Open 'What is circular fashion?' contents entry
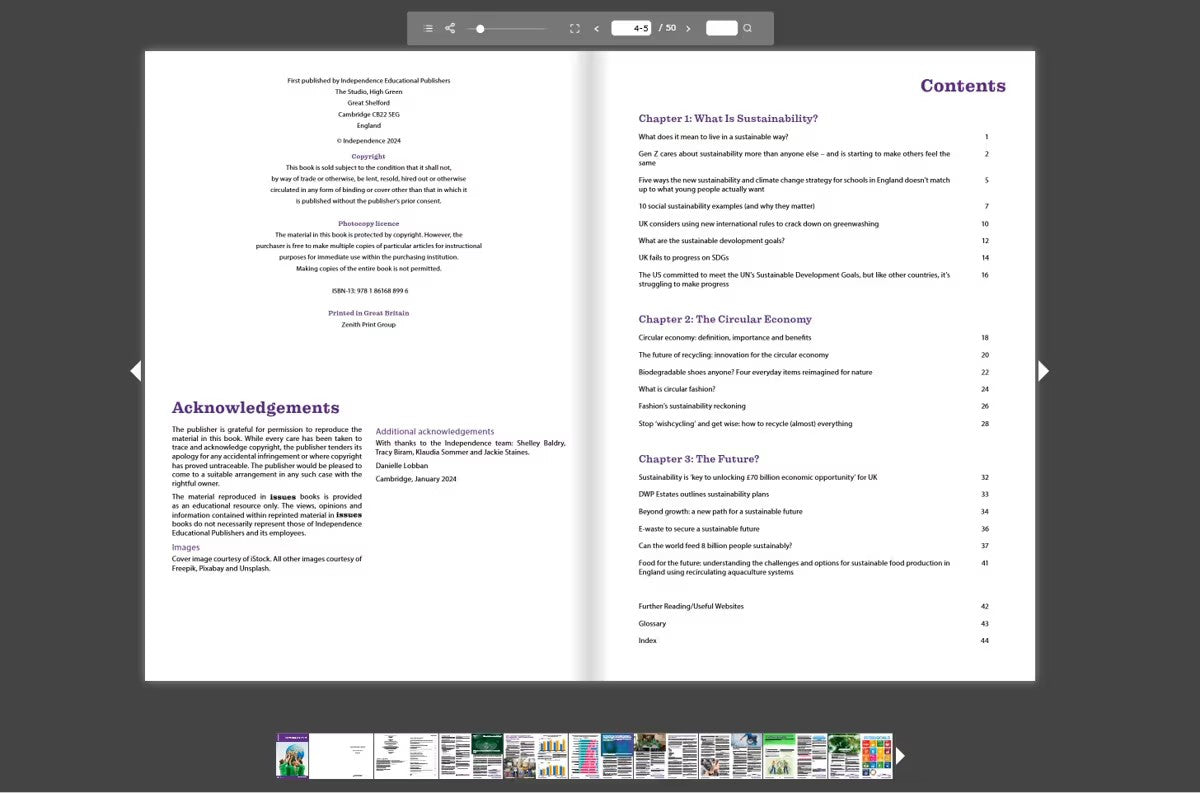 point(677,389)
